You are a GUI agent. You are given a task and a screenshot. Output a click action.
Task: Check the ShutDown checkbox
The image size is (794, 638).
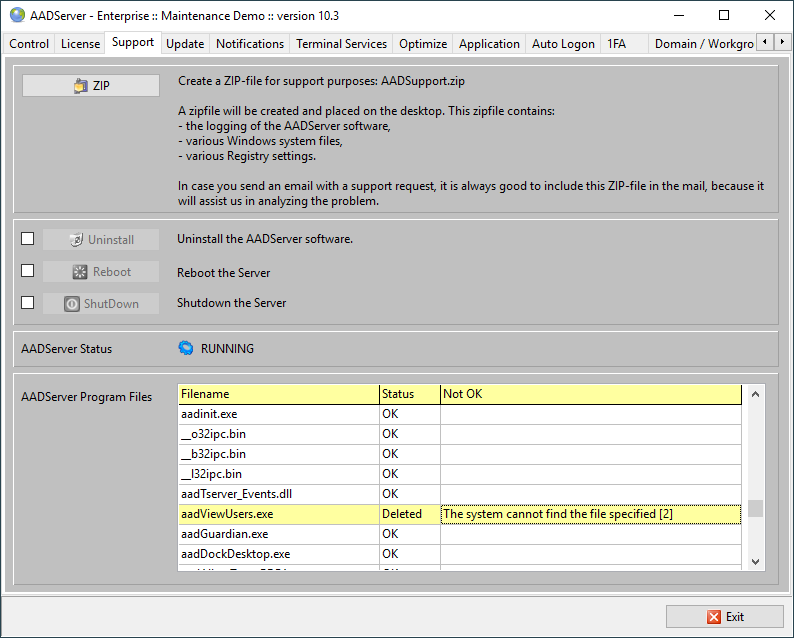pyautogui.click(x=28, y=303)
